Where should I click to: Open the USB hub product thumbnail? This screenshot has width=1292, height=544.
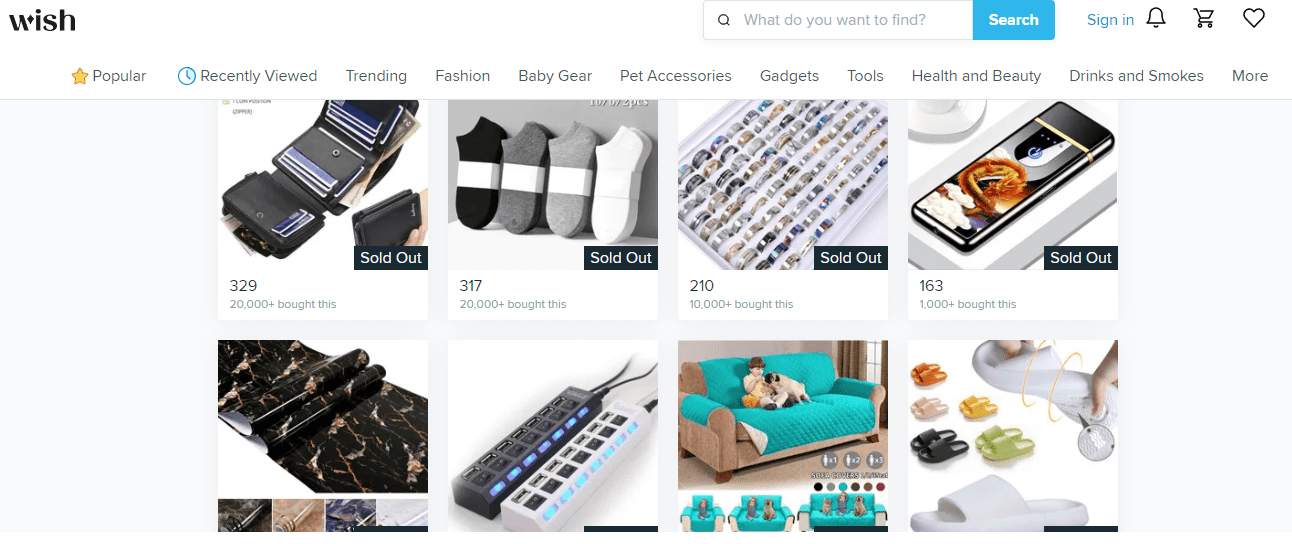coord(553,436)
